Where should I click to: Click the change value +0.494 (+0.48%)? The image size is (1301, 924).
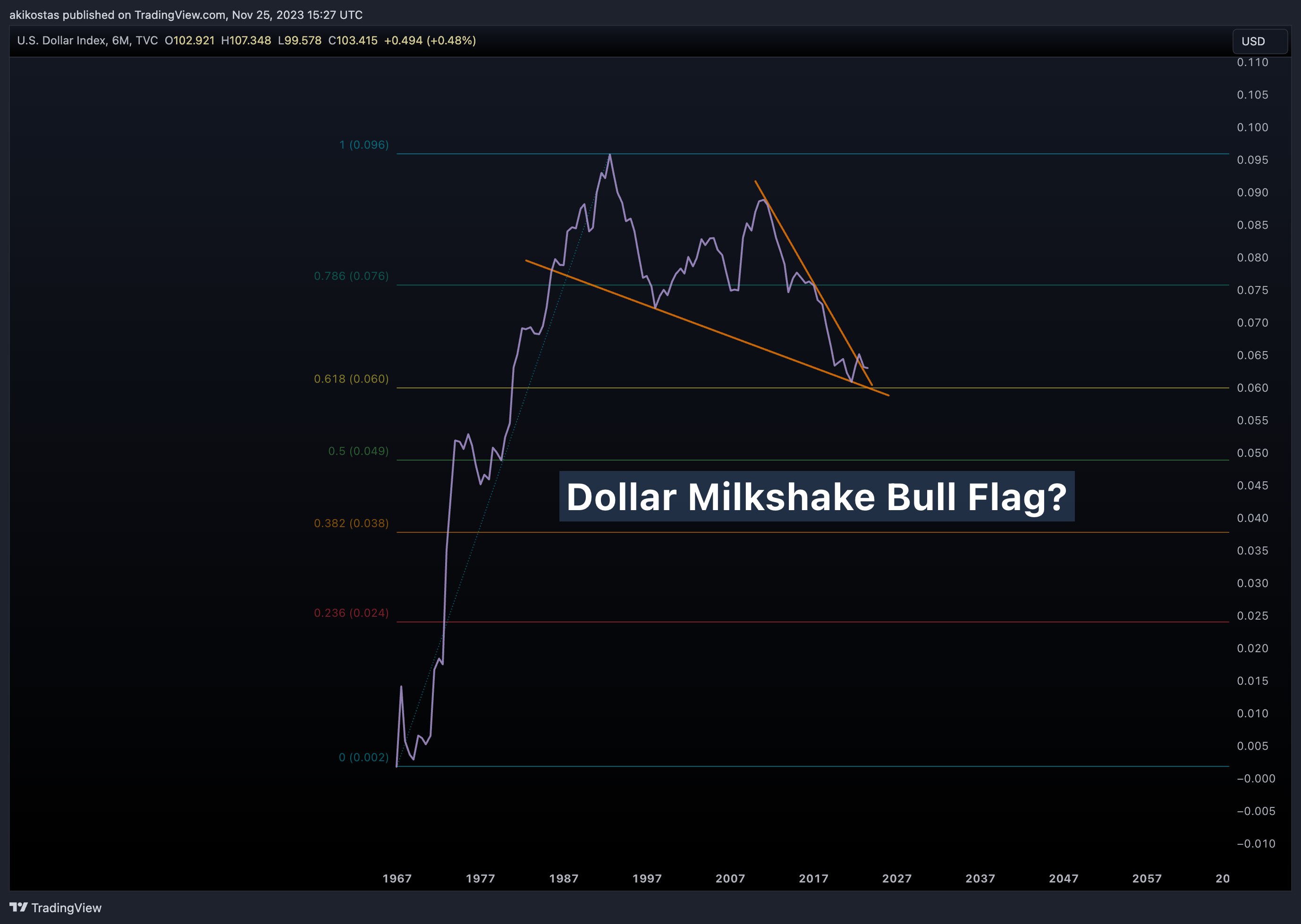(430, 41)
